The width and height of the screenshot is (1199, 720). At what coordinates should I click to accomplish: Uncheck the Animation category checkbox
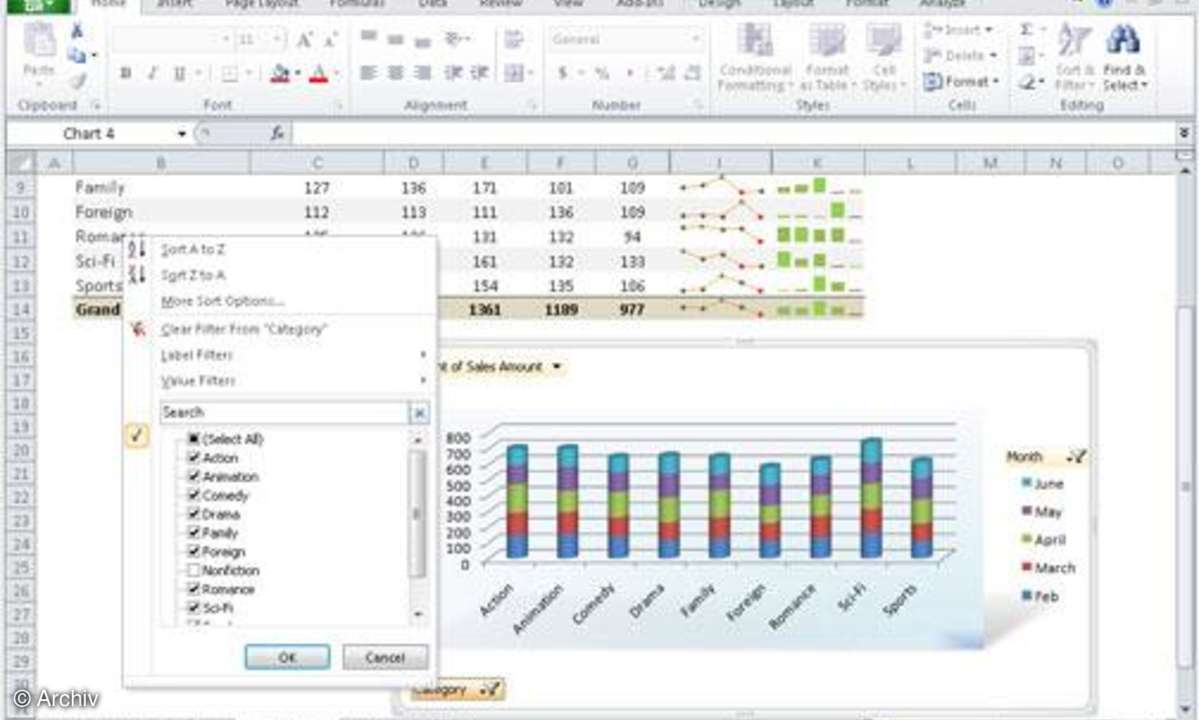click(x=193, y=476)
